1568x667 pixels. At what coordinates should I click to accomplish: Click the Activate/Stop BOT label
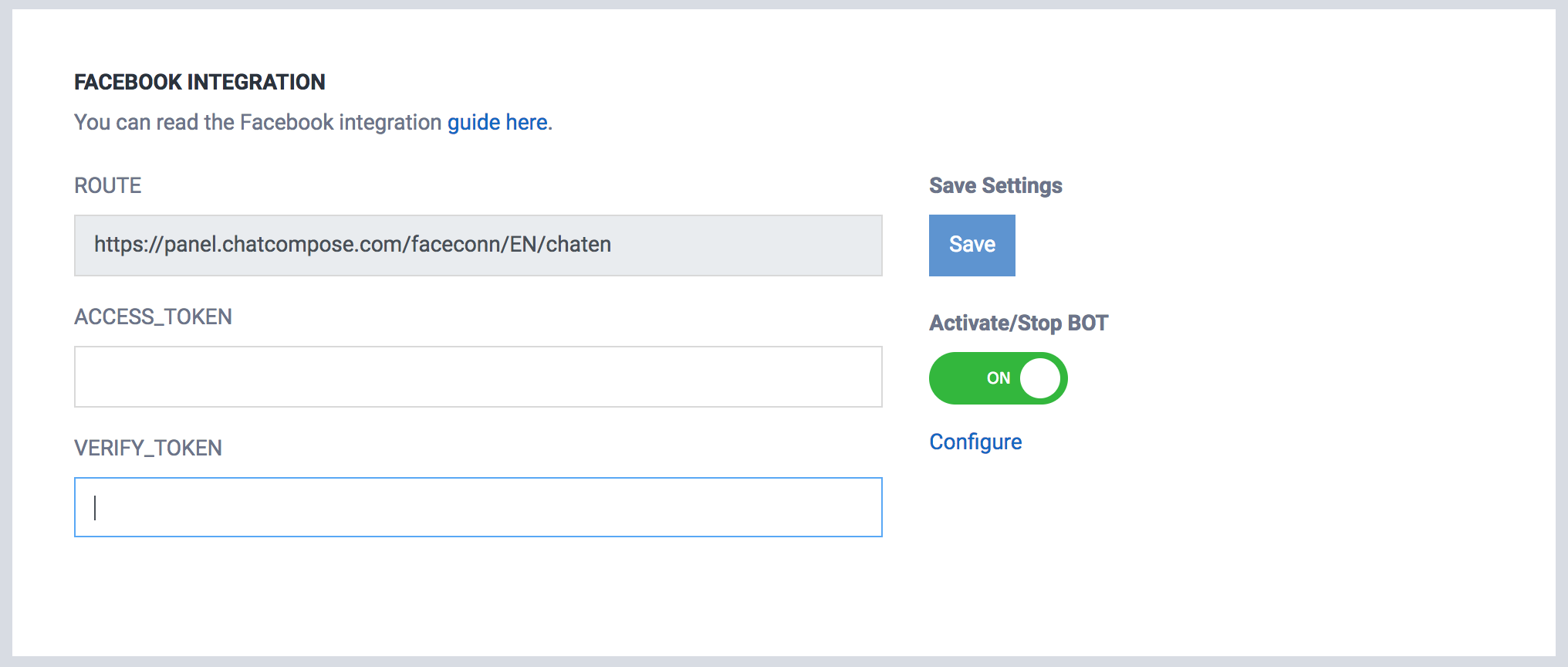[1019, 323]
